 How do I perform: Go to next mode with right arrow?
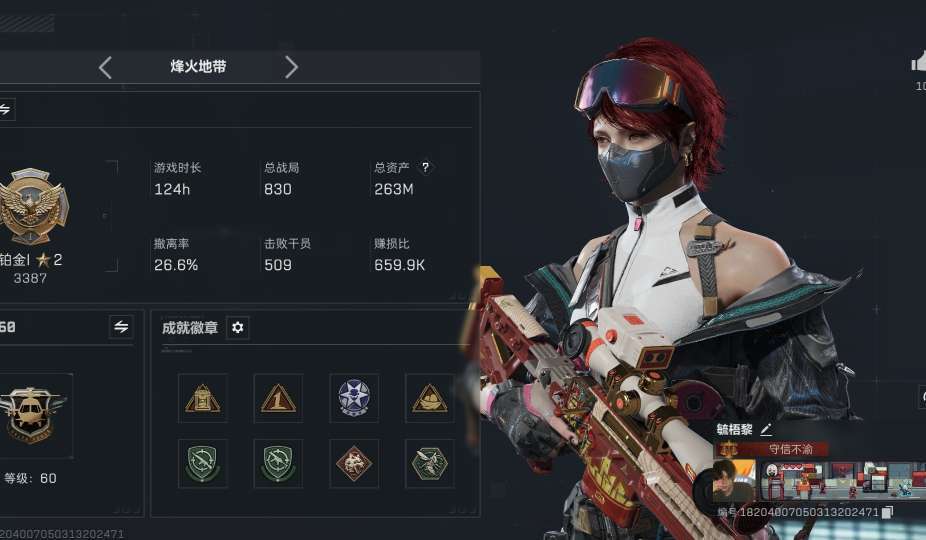click(x=291, y=67)
